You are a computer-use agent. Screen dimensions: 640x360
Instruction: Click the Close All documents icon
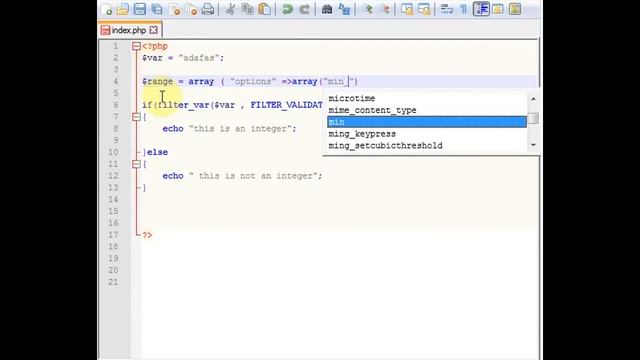pyautogui.click(x=191, y=9)
